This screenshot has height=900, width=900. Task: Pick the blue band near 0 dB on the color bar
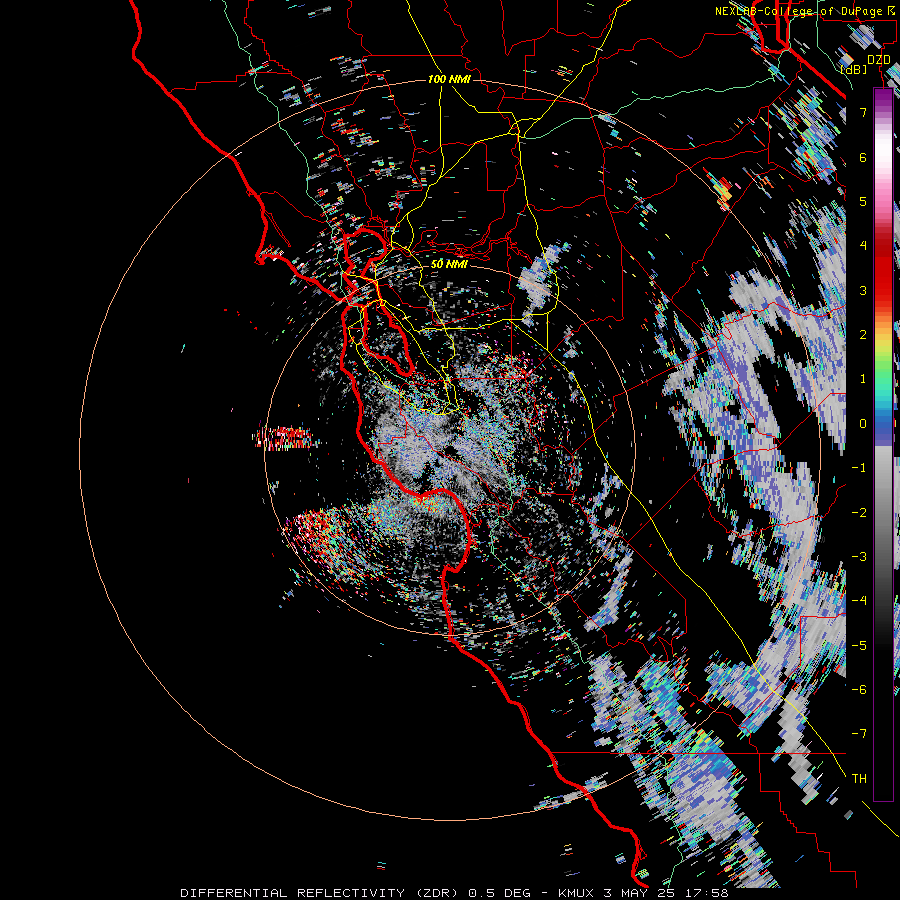click(x=883, y=425)
